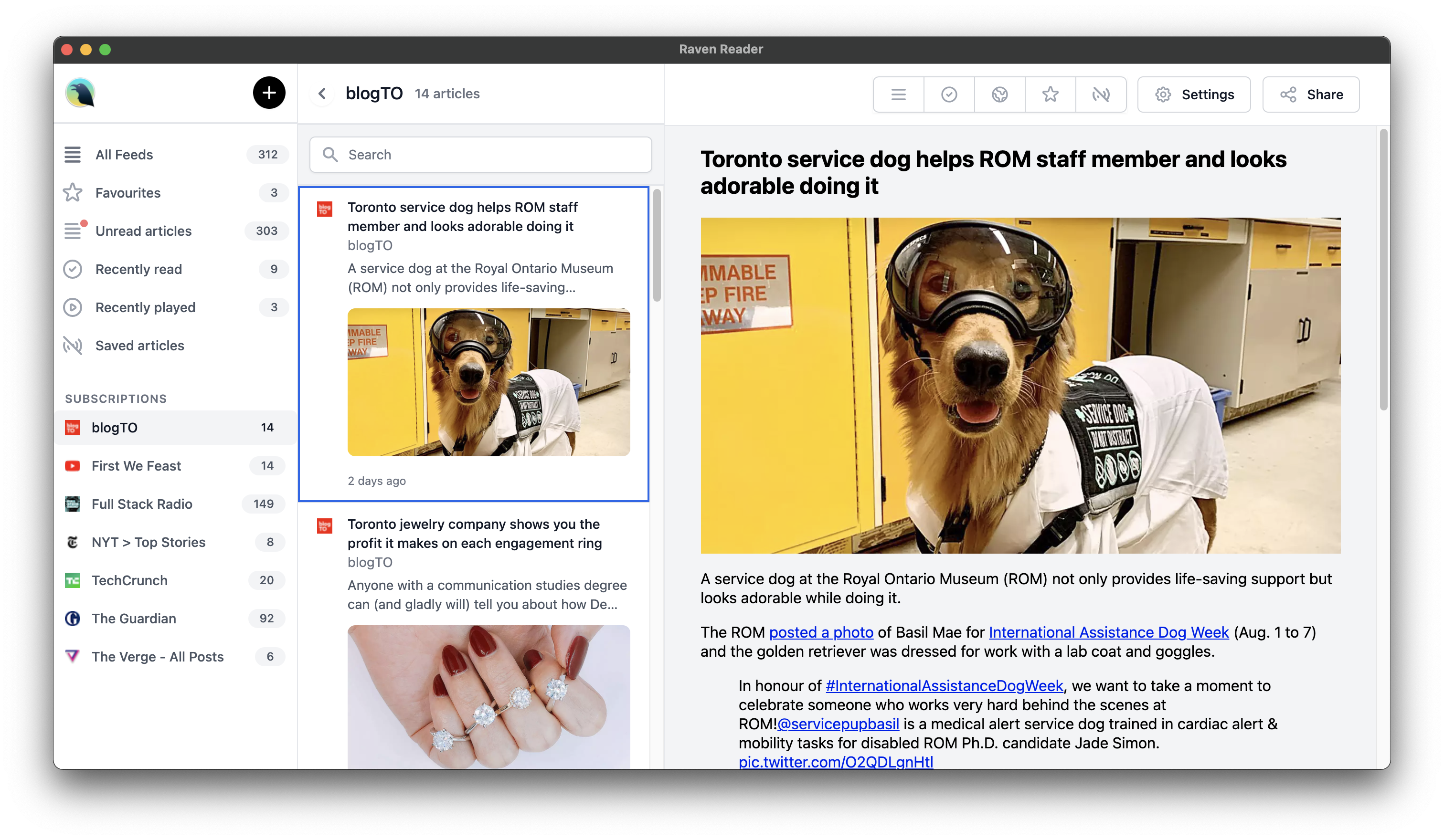The width and height of the screenshot is (1444, 840).
Task: Open the TechCrunch subscription feed
Action: point(129,580)
